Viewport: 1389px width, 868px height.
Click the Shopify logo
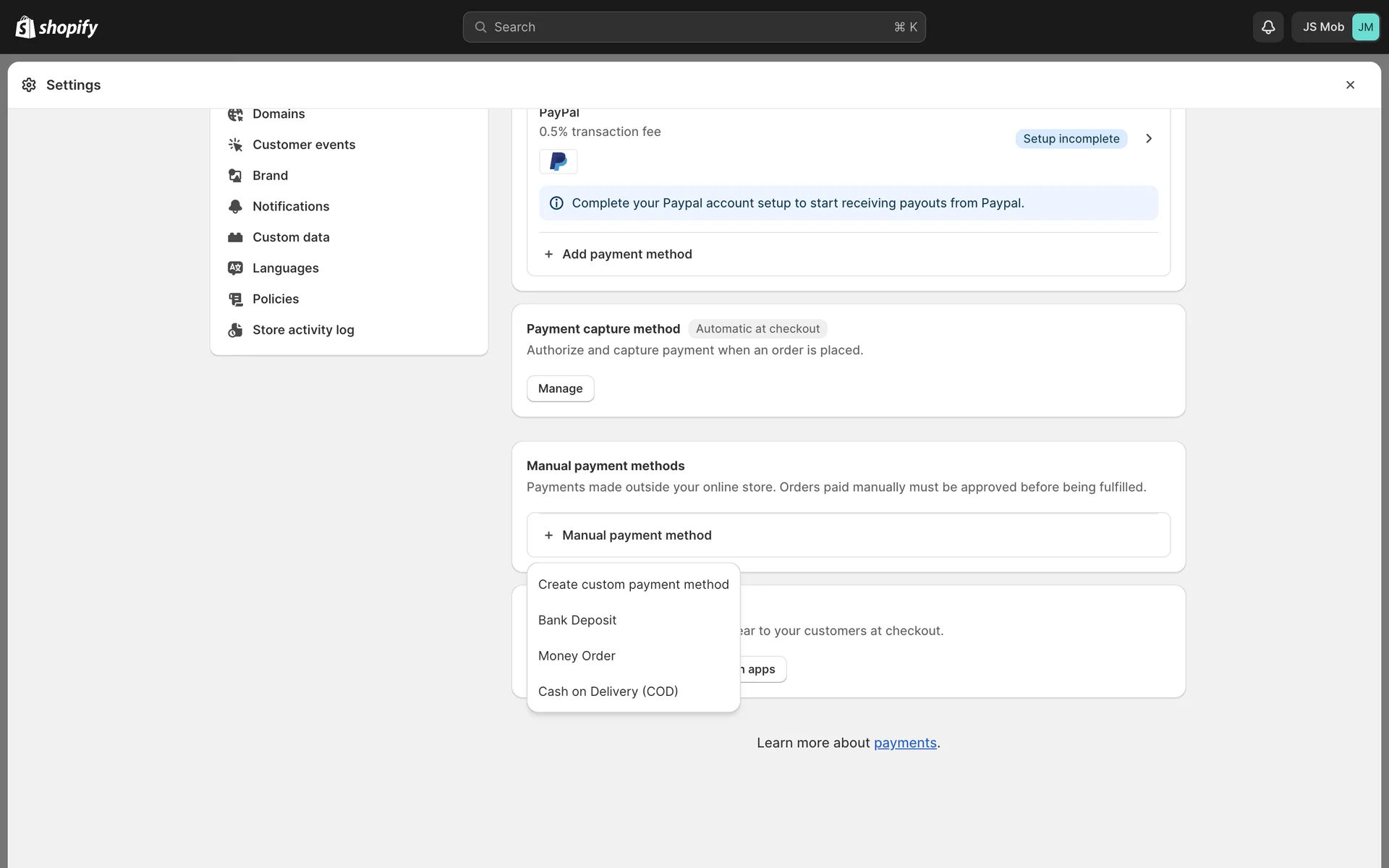tap(56, 27)
